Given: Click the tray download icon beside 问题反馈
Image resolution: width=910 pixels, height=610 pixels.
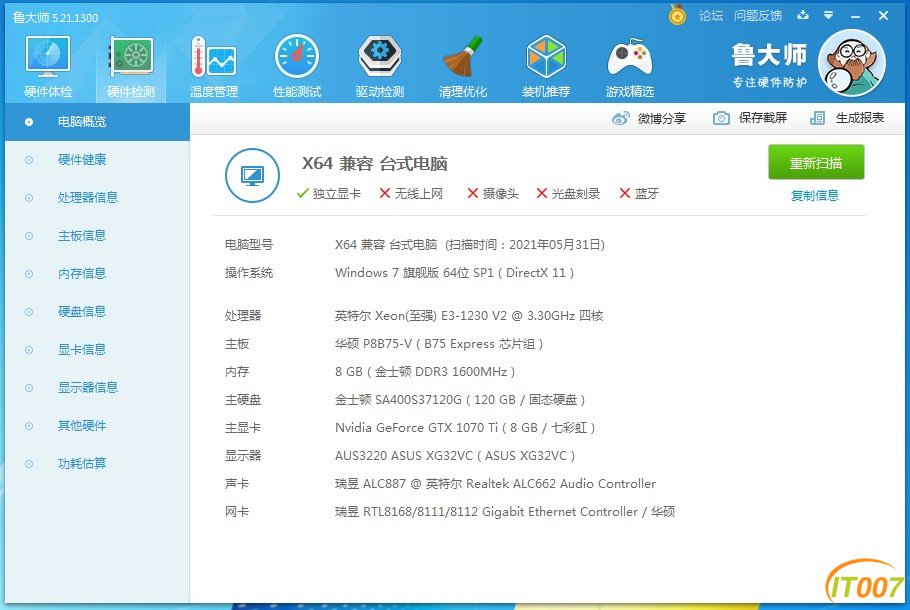Looking at the screenshot, I should [x=803, y=15].
